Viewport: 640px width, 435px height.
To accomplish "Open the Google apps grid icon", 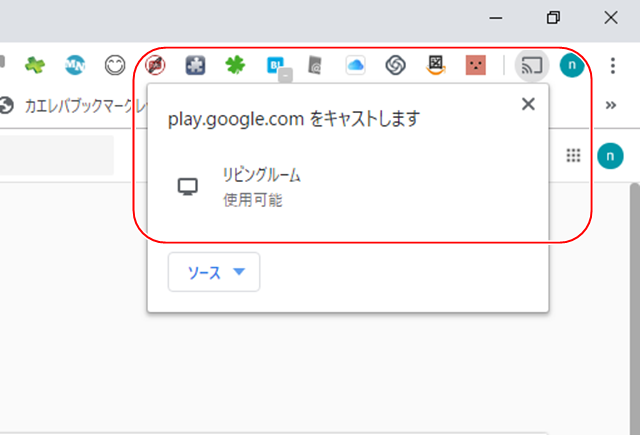I will pos(573,155).
